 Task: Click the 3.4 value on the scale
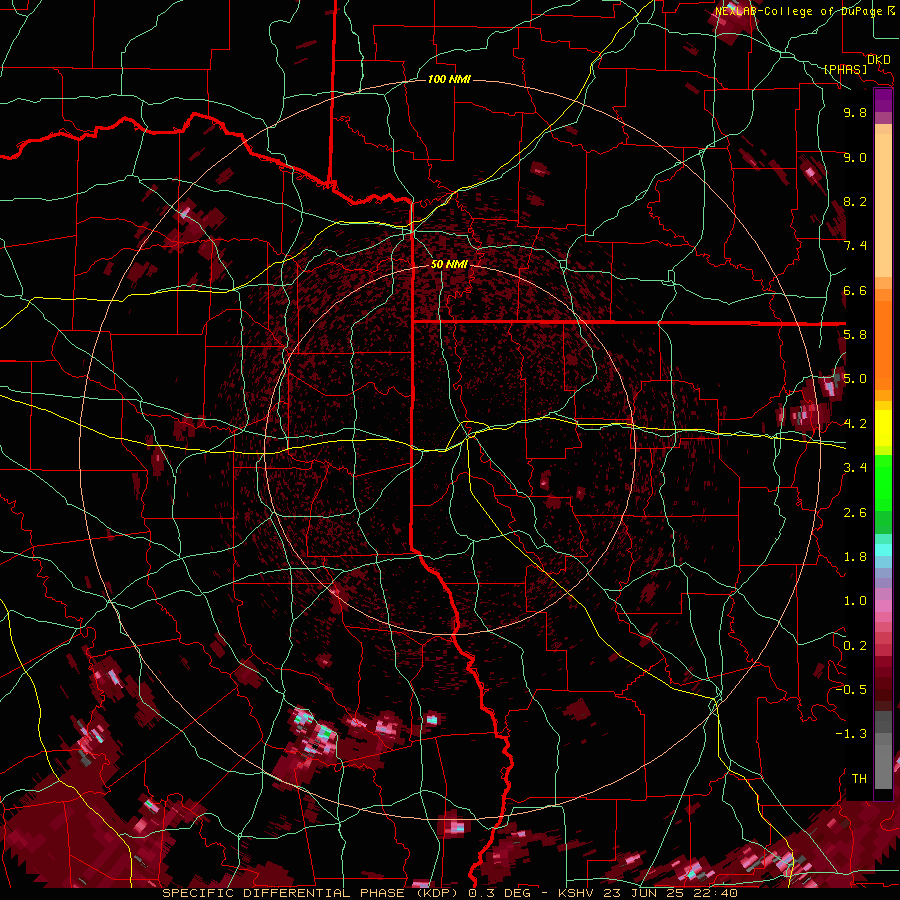pos(855,468)
